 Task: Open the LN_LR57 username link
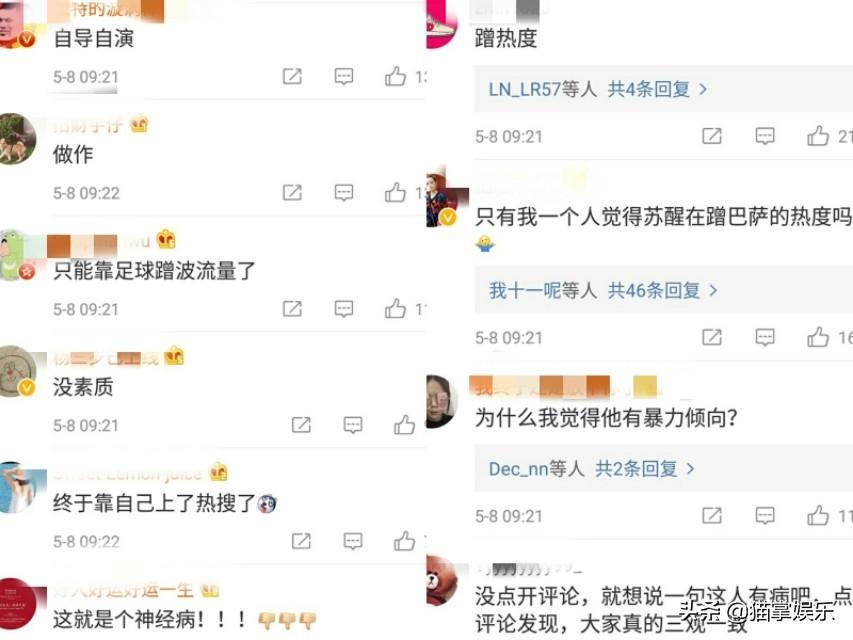(524, 89)
